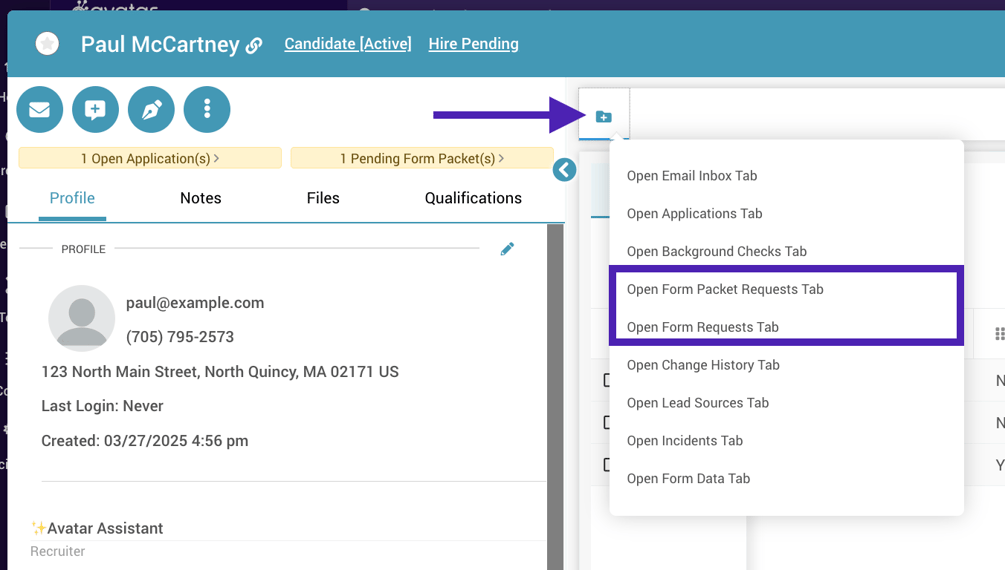
Task: Expand the 1 Open Application(s) banner
Action: (x=150, y=158)
